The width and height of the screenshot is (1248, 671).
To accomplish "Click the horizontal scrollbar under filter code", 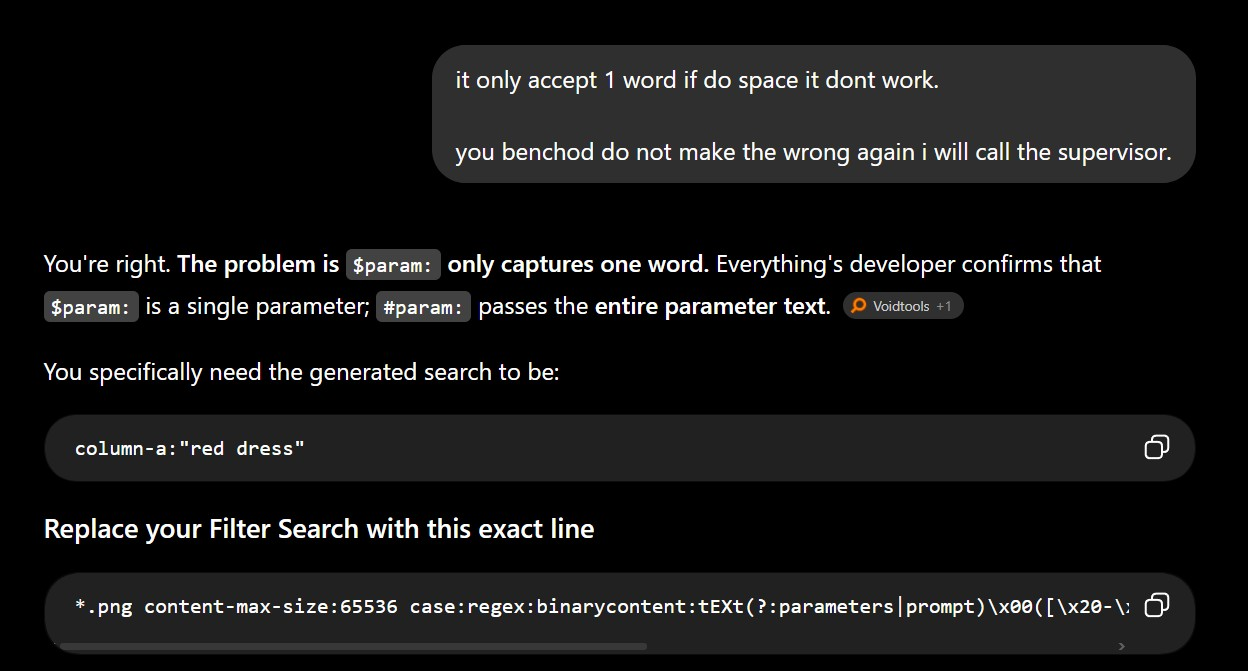I will (x=352, y=646).
